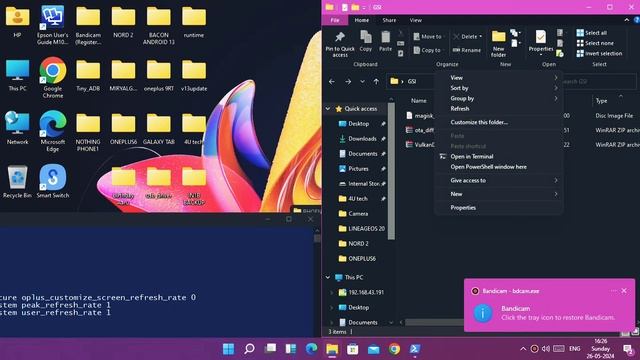Select the Tiny_ADB desktop folder
Viewport: 640px width, 360px height.
click(88, 75)
